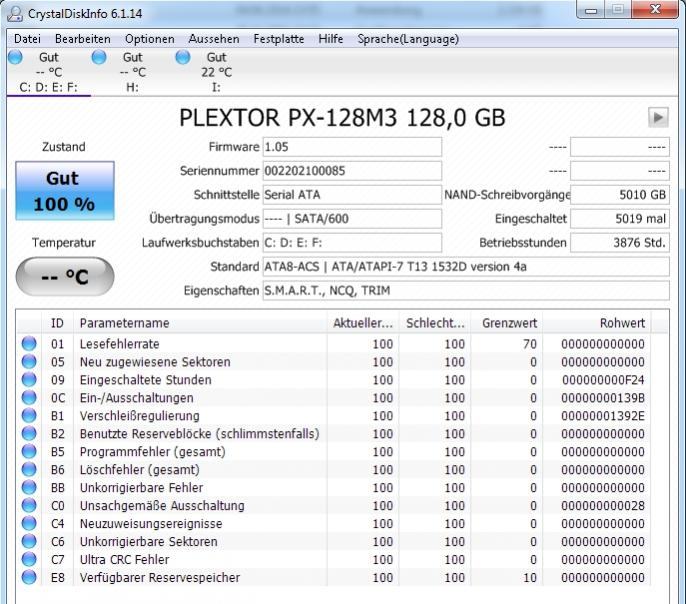Open the Bearbeiten menu
This screenshot has height=604, width=686.
click(83, 39)
